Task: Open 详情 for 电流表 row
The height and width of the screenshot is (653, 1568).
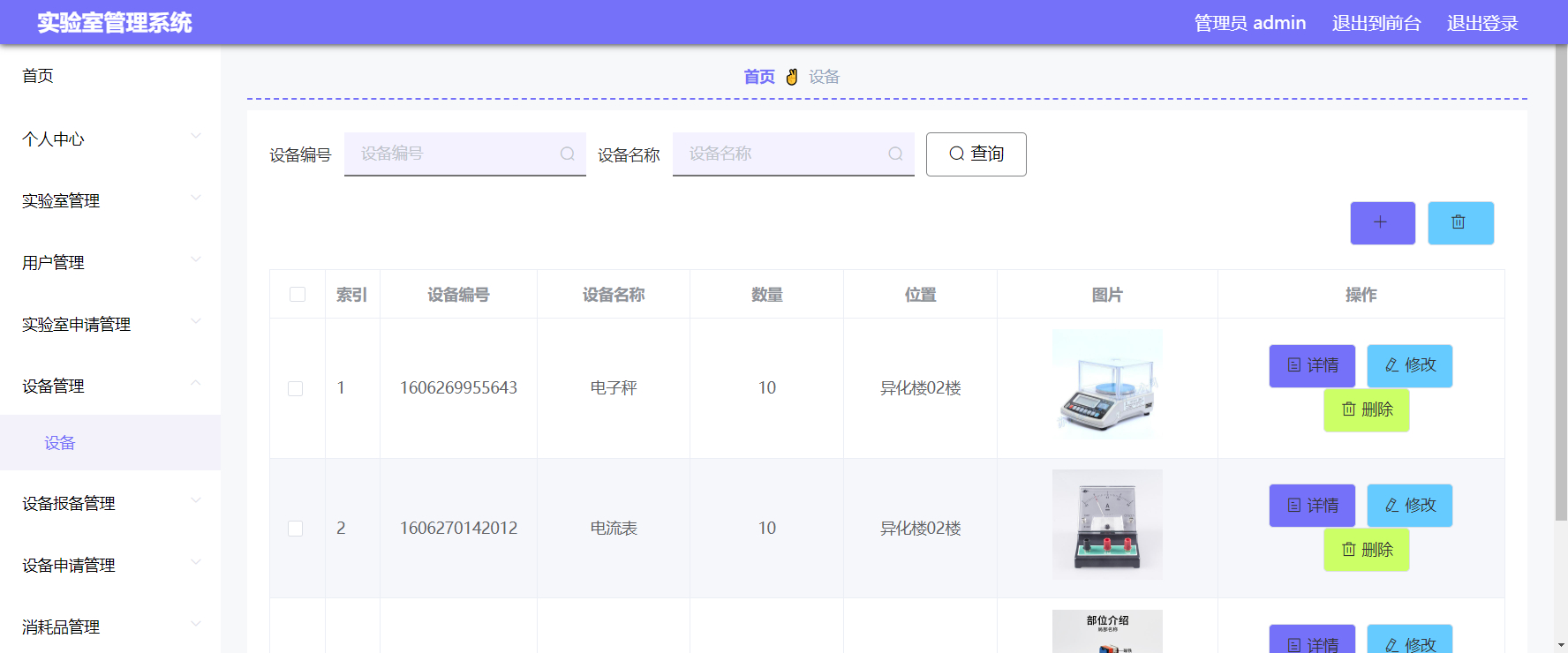Action: 1312,506
